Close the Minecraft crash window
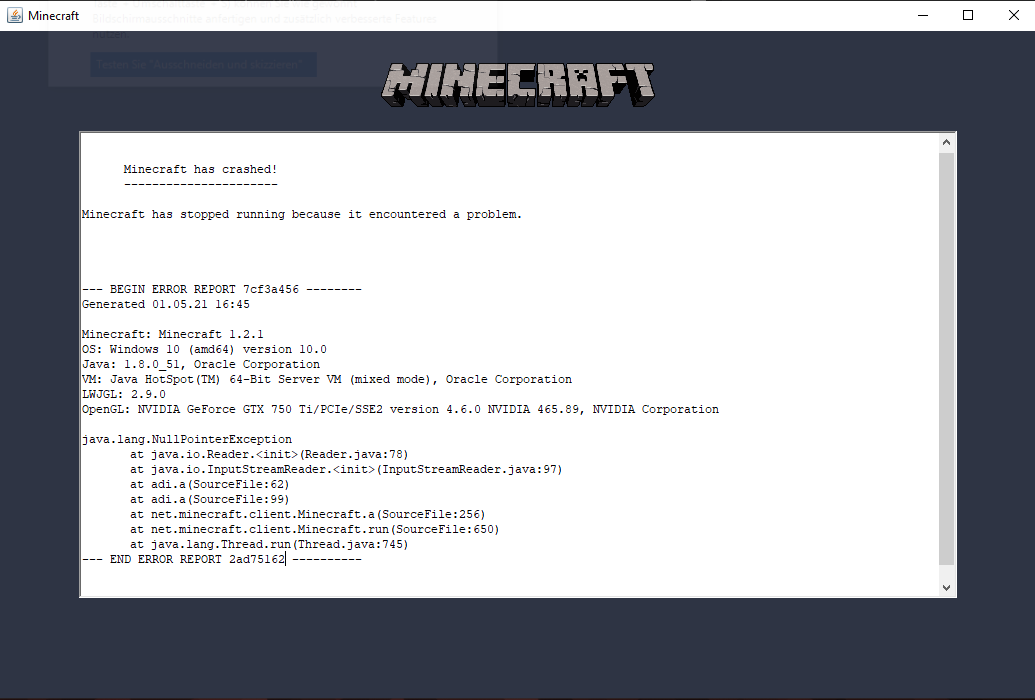The width and height of the screenshot is (1035, 700). point(1013,15)
